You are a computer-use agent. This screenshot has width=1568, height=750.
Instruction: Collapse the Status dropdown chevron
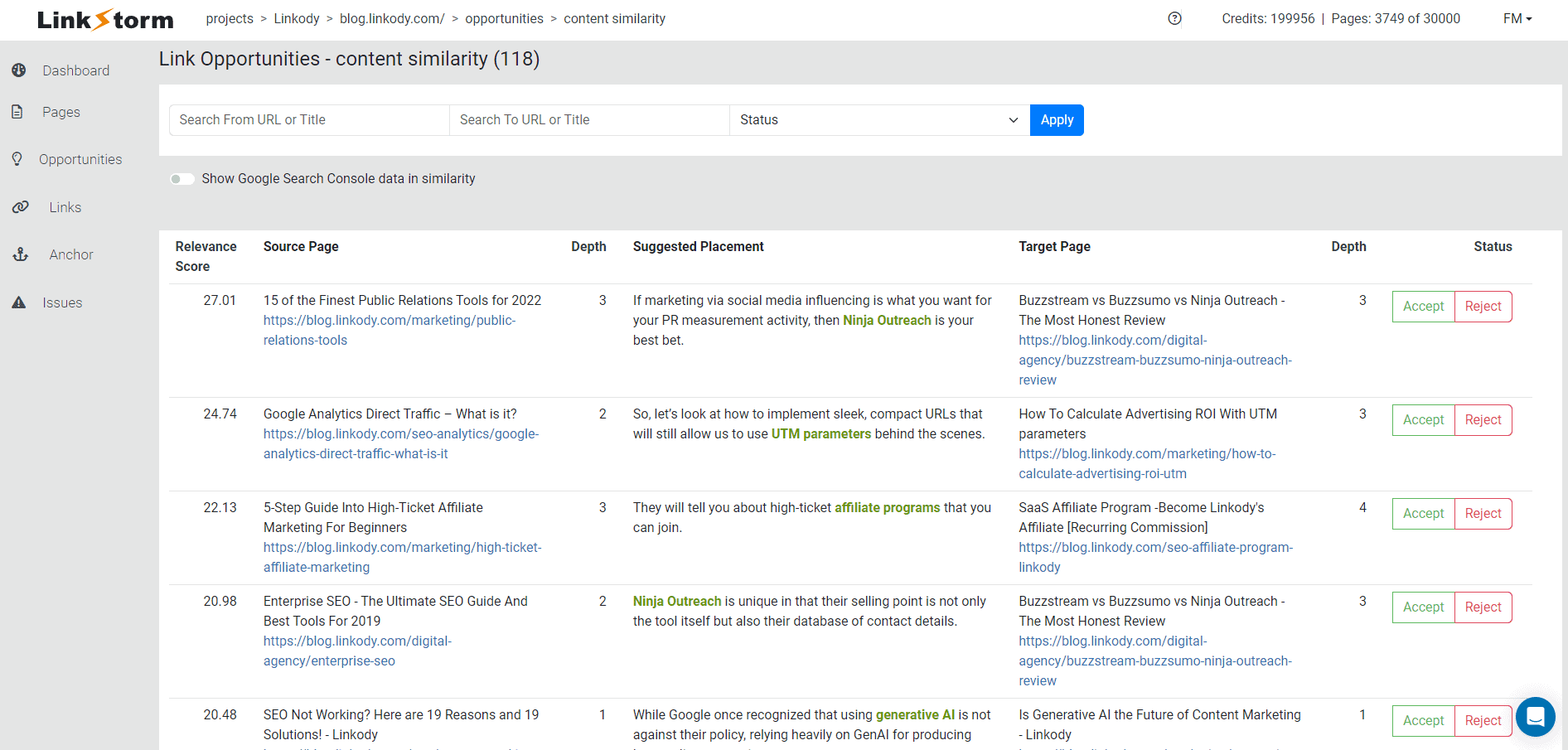1013,120
